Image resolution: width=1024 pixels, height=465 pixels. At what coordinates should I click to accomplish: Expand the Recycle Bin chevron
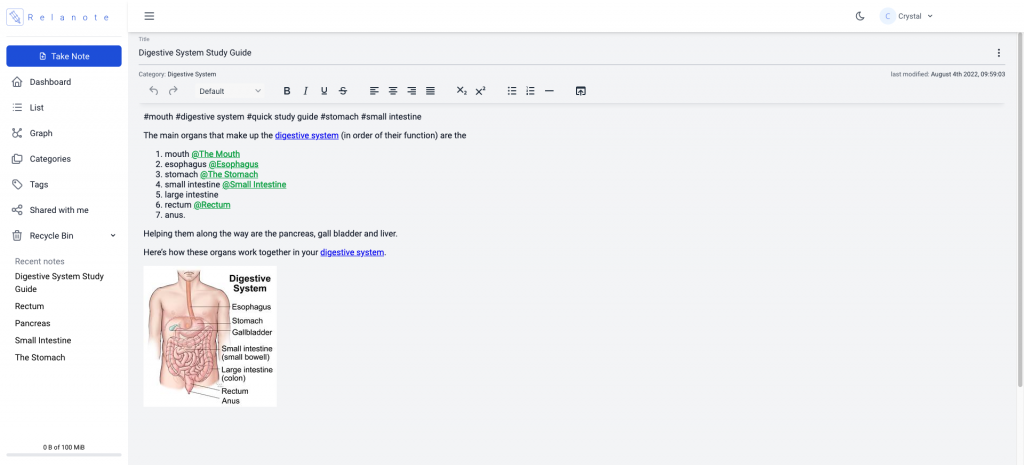(x=113, y=236)
